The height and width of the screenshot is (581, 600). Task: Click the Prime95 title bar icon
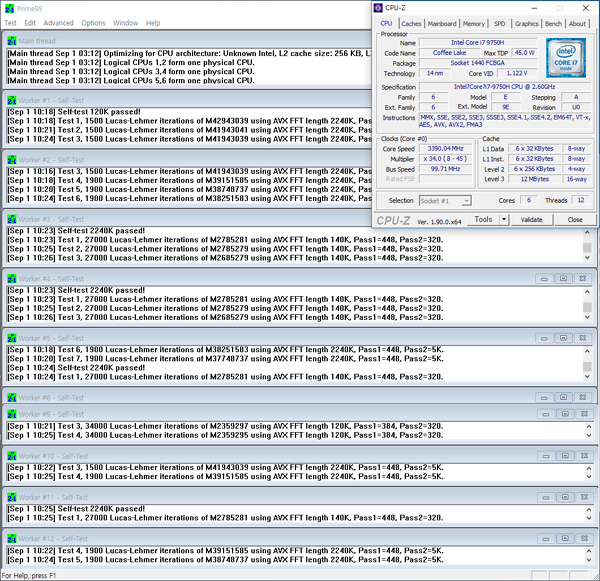click(10, 8)
